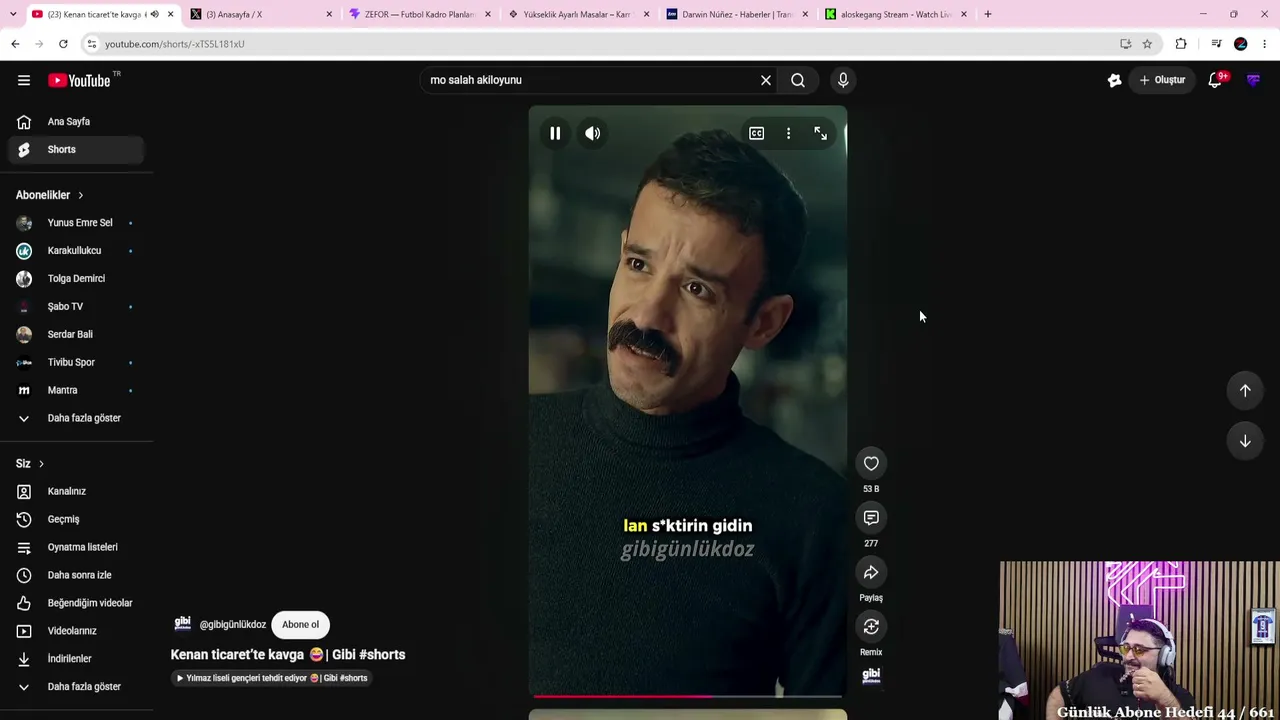Go to the next Short with down arrow
Image resolution: width=1280 pixels, height=720 pixels.
coord(1245,441)
